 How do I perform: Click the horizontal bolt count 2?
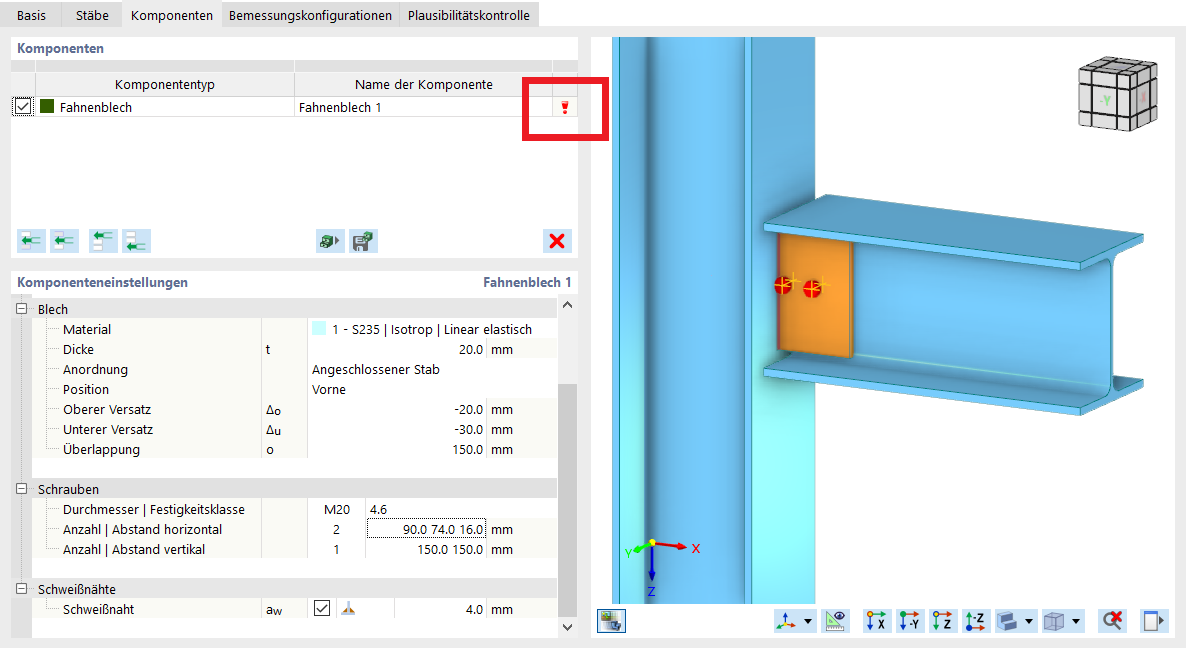coord(337,529)
